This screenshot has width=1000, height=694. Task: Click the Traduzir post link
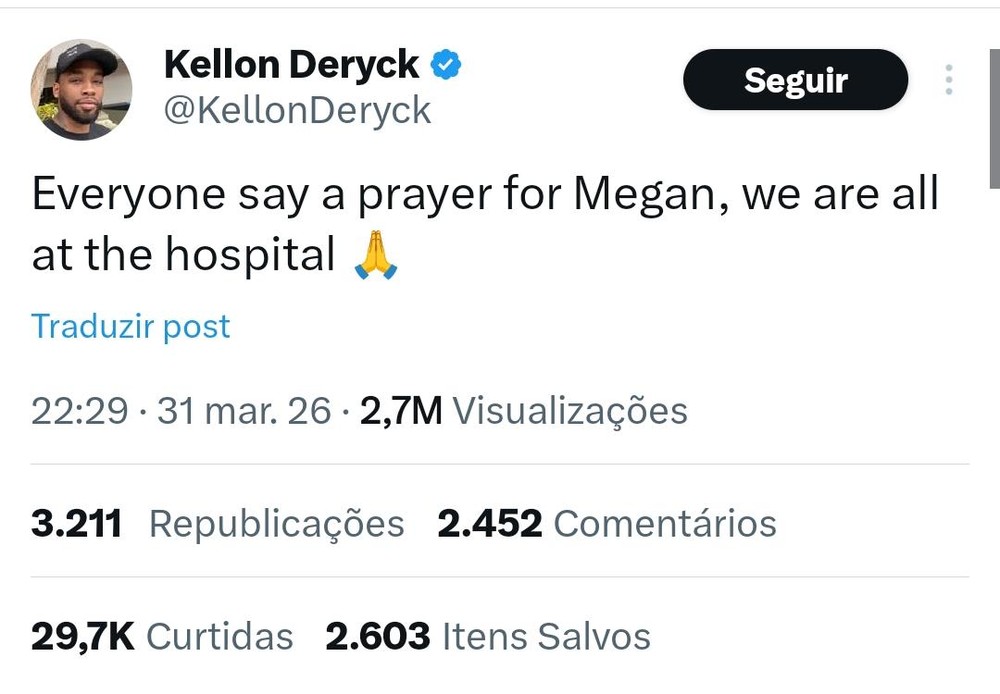[x=131, y=326]
